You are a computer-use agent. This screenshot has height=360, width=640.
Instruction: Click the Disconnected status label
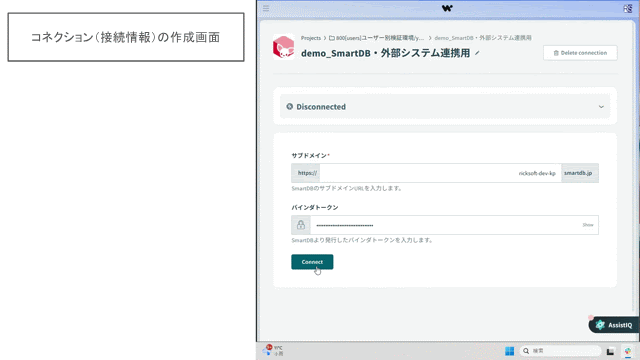[321, 107]
